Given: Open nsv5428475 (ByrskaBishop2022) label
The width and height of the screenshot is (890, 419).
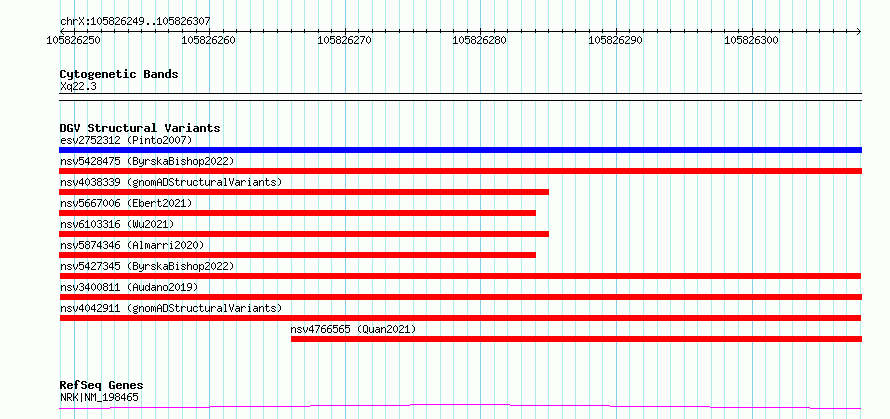Looking at the screenshot, I should click(x=147, y=161).
